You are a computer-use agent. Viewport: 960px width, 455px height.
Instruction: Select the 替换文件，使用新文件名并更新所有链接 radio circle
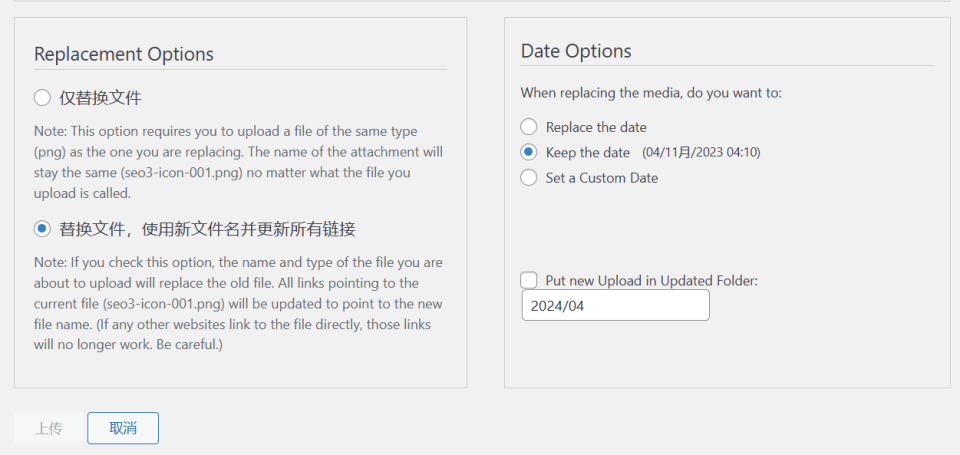42,229
